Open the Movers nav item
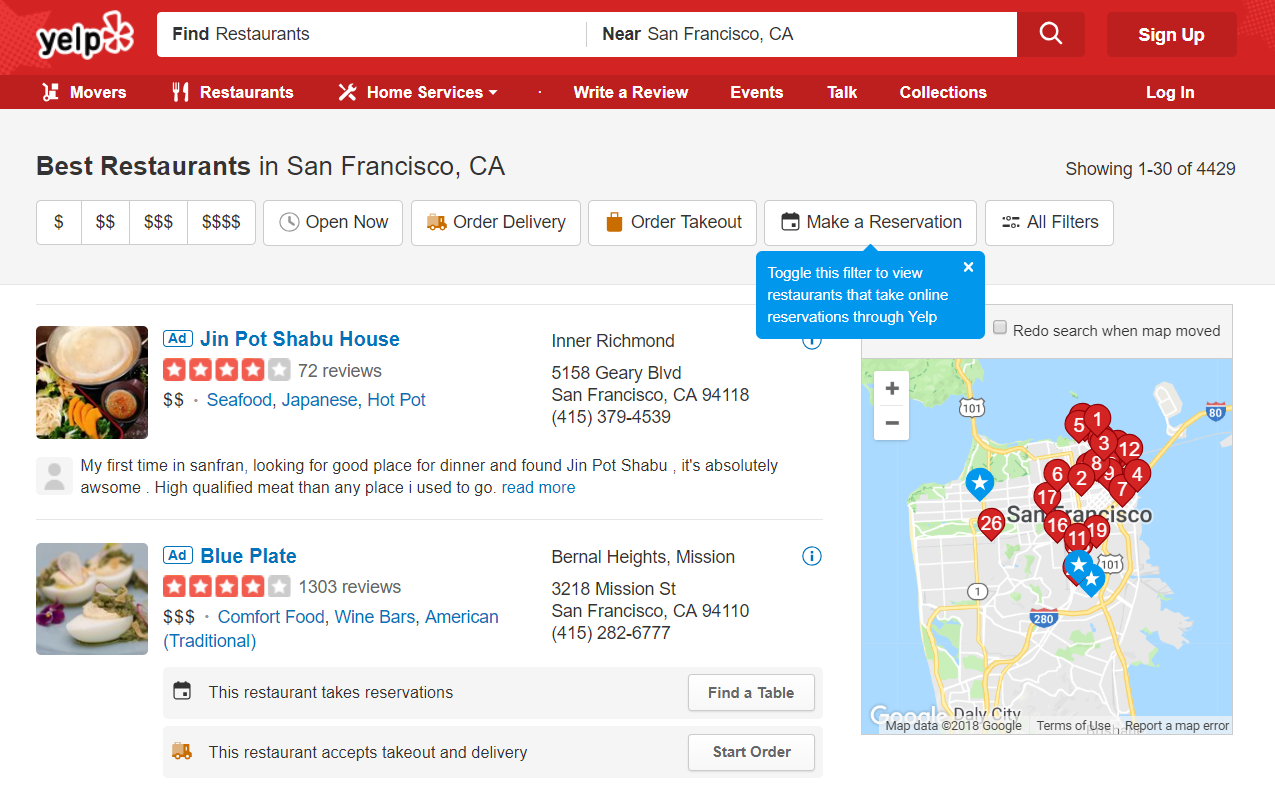Screen dimensions: 1275x785 click(84, 92)
